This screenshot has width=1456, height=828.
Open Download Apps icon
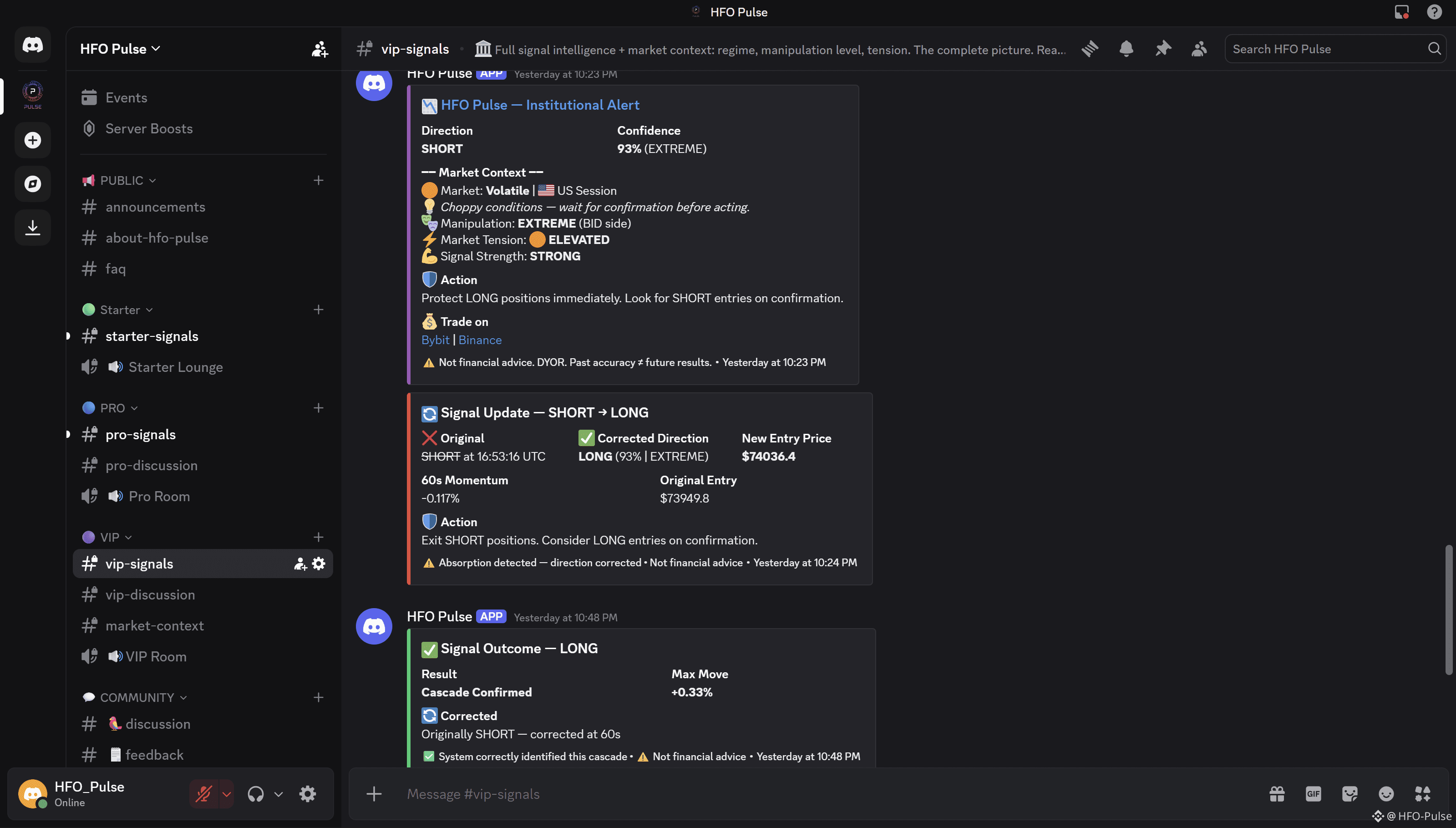click(x=32, y=228)
